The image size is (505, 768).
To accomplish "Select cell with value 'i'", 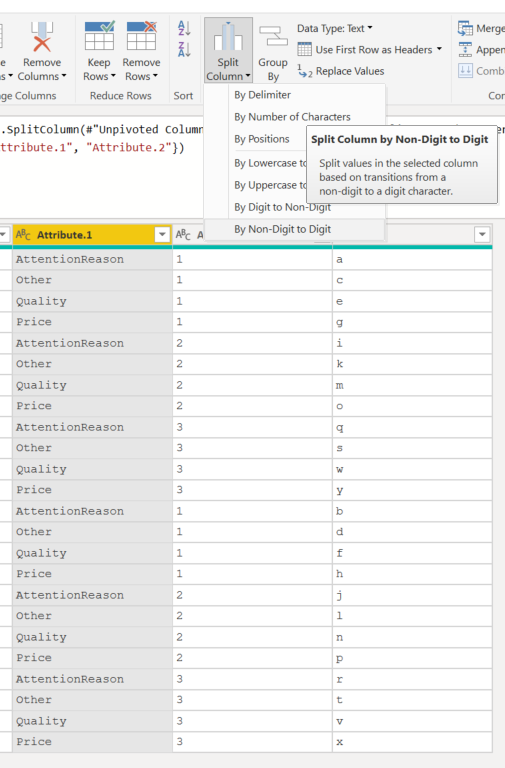I will tap(412, 343).
